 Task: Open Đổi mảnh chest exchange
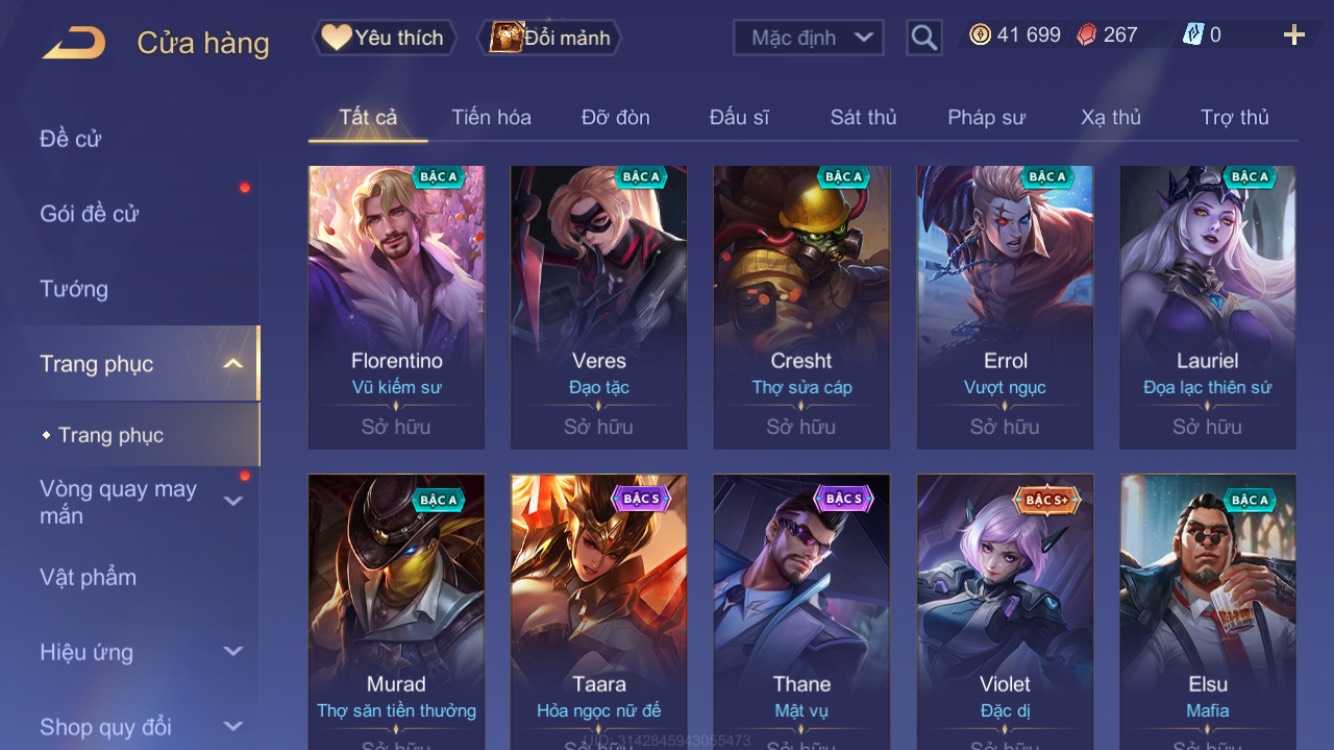(550, 38)
